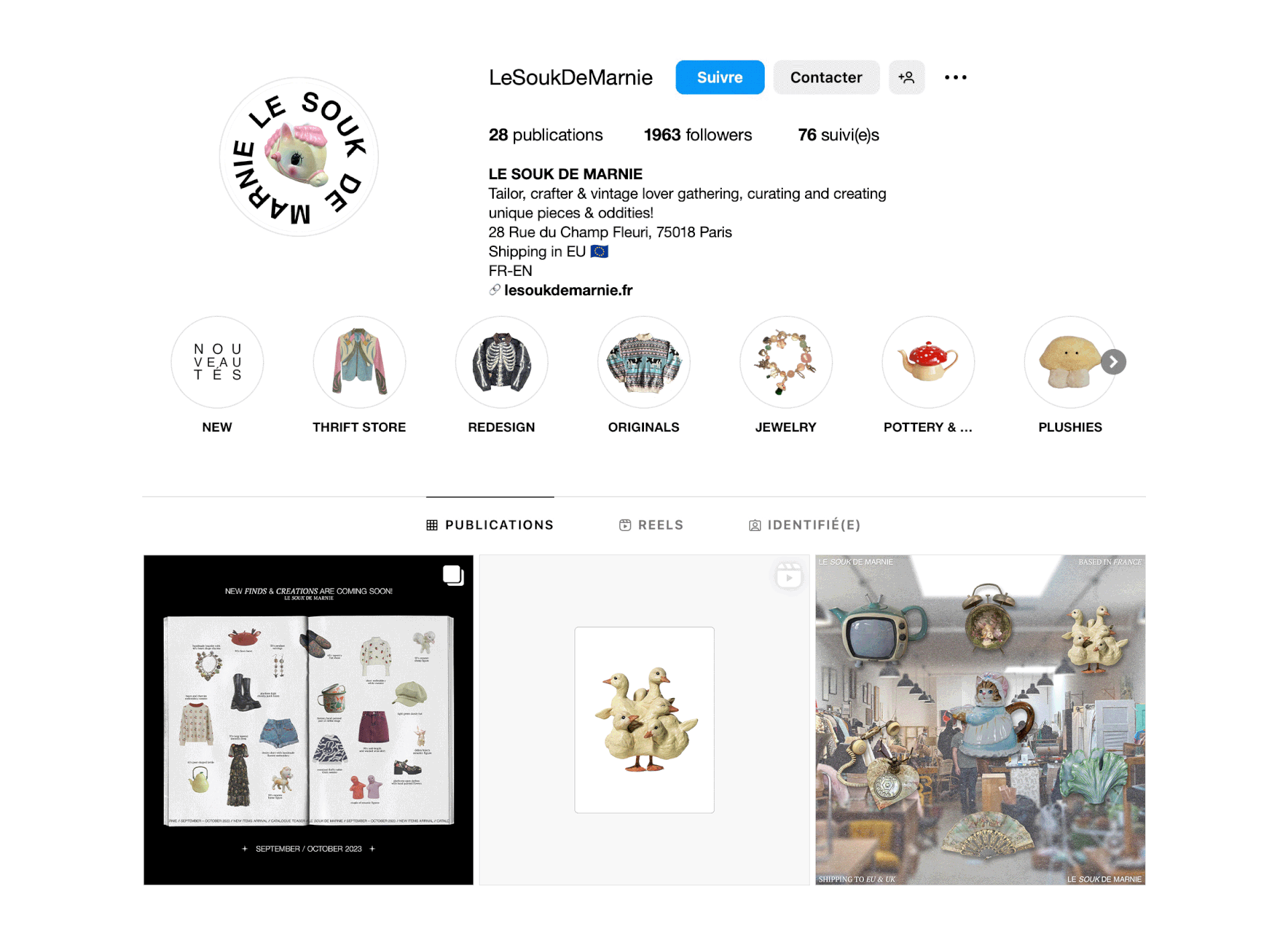1288x945 pixels.
Task: Open the THRIFT STORE highlight circle
Action: (x=359, y=362)
